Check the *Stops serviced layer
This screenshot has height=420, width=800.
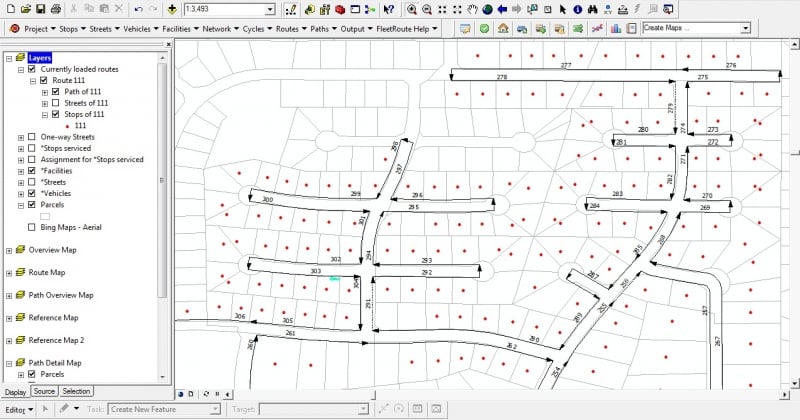click(32, 148)
